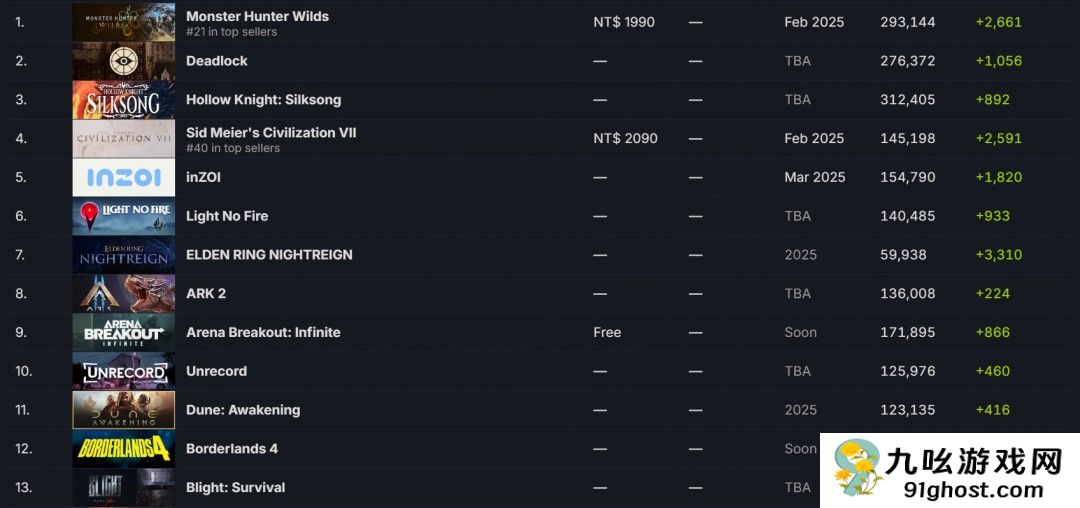Select the Elden Ring Nightreign thumbnail
The image size is (1080, 508).
[123, 255]
